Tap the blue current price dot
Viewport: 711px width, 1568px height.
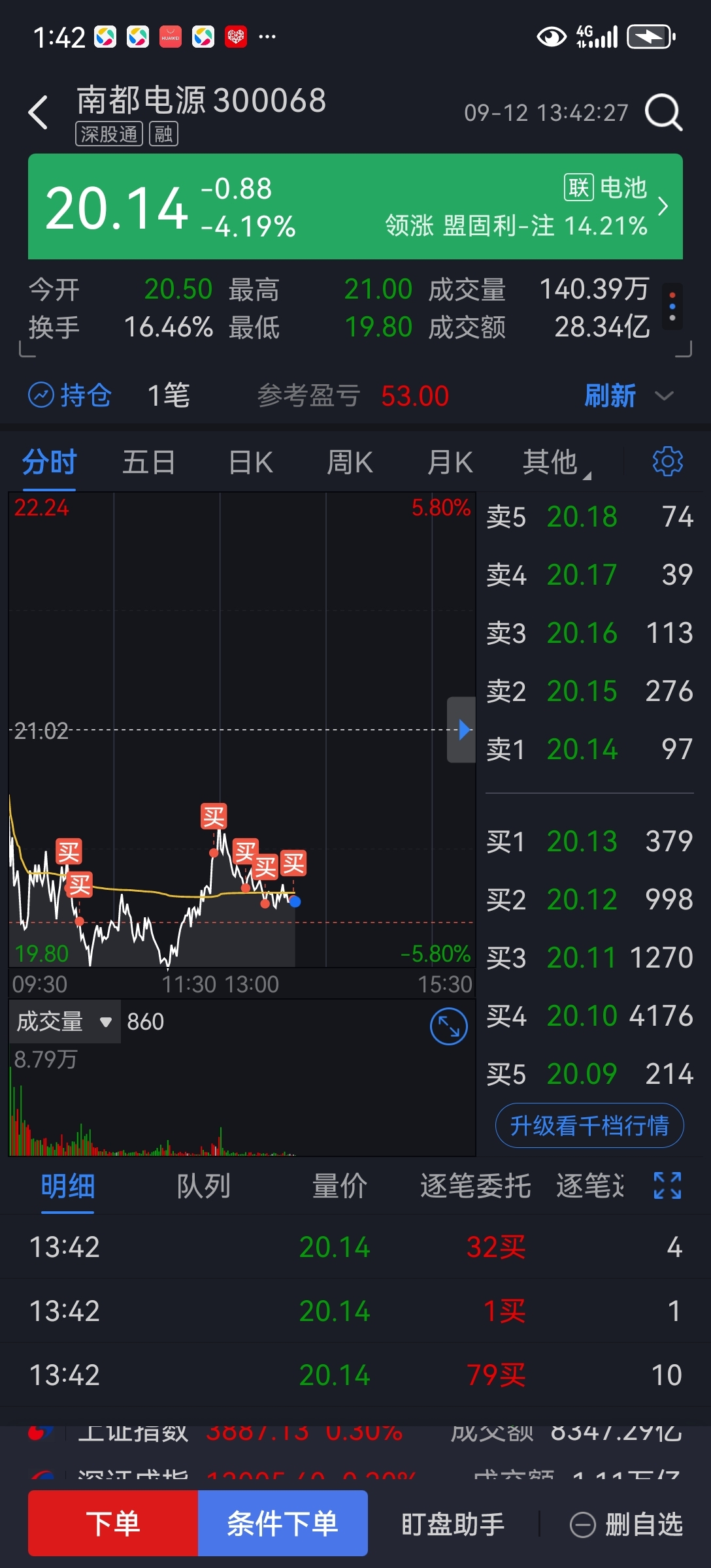295,902
